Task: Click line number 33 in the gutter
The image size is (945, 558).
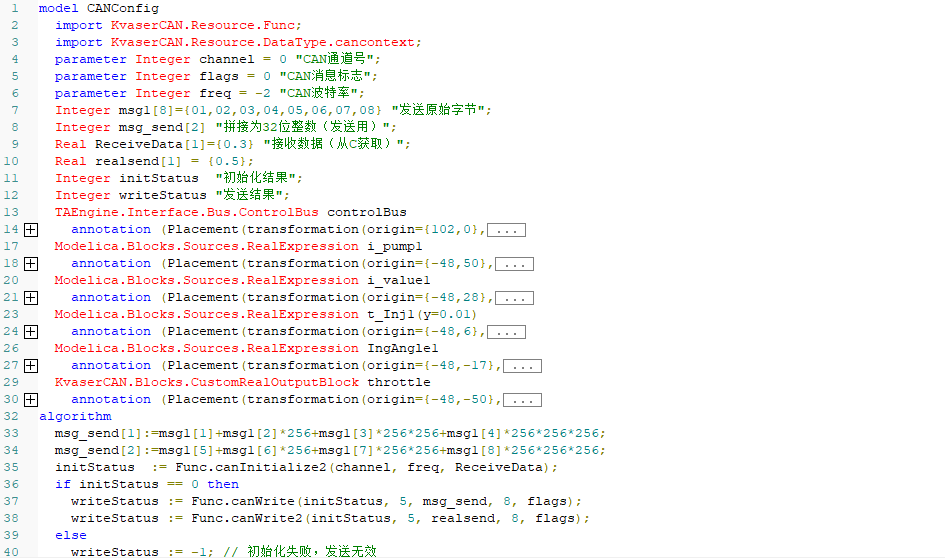Action: pos(11,433)
